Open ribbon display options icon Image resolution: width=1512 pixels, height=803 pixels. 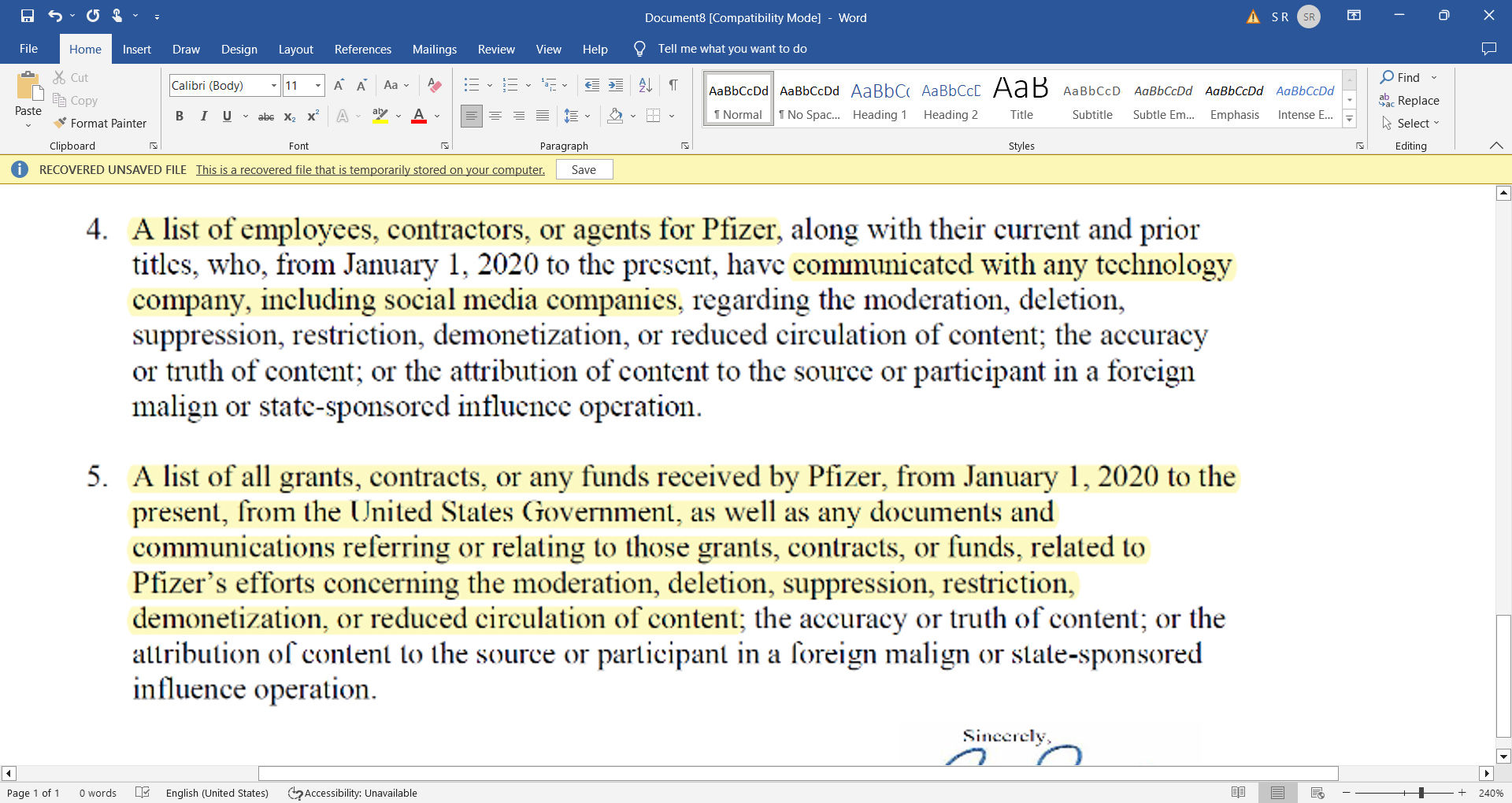click(x=1354, y=16)
